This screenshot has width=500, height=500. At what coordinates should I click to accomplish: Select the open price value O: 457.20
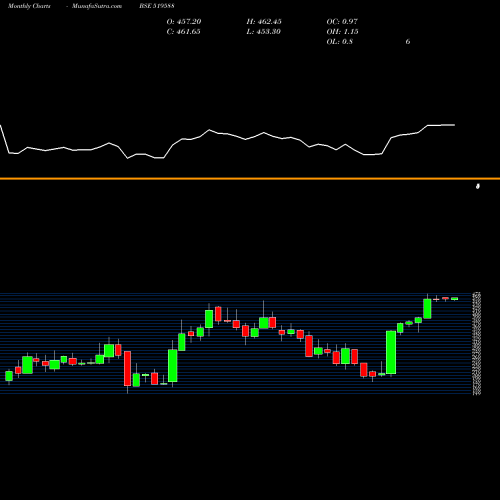184,22
